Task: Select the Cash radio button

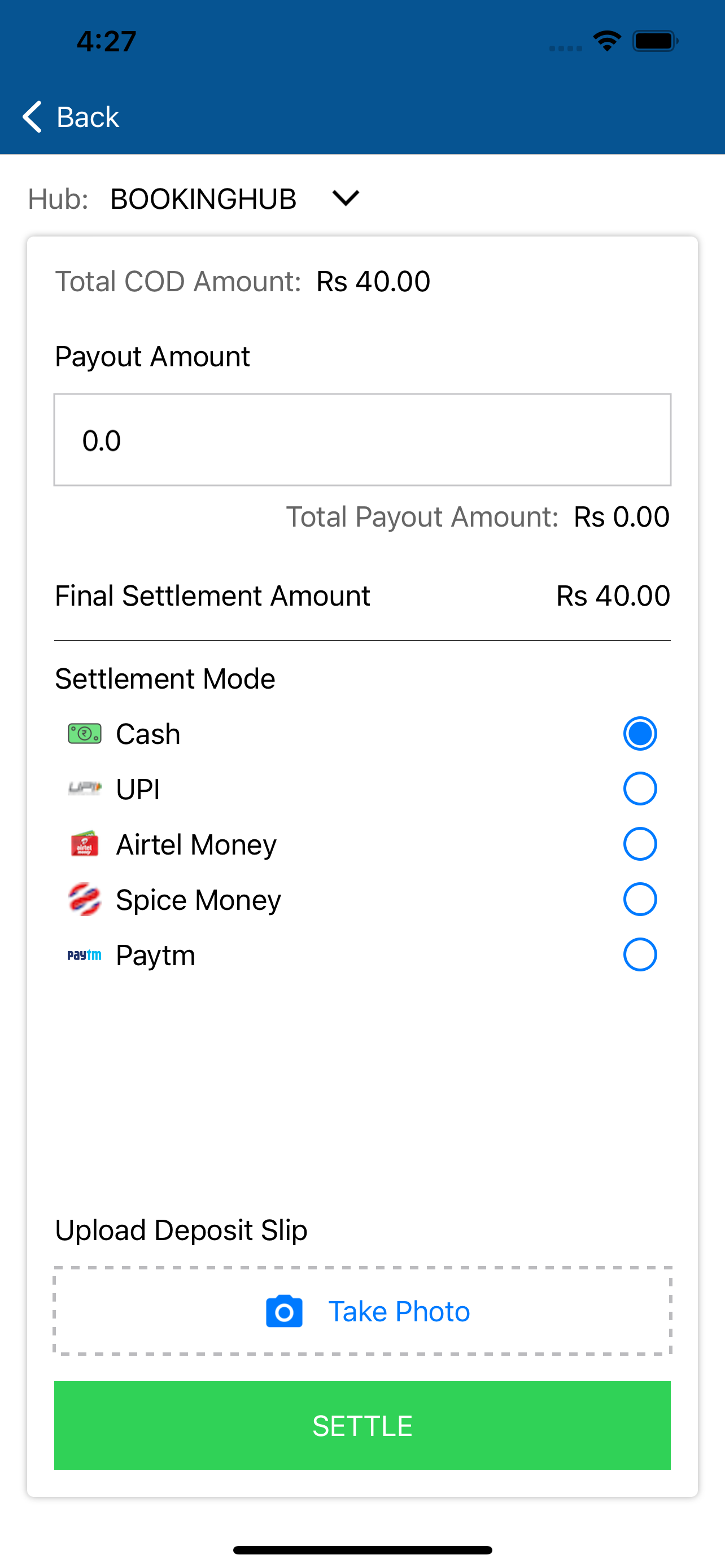Action: coord(640,733)
